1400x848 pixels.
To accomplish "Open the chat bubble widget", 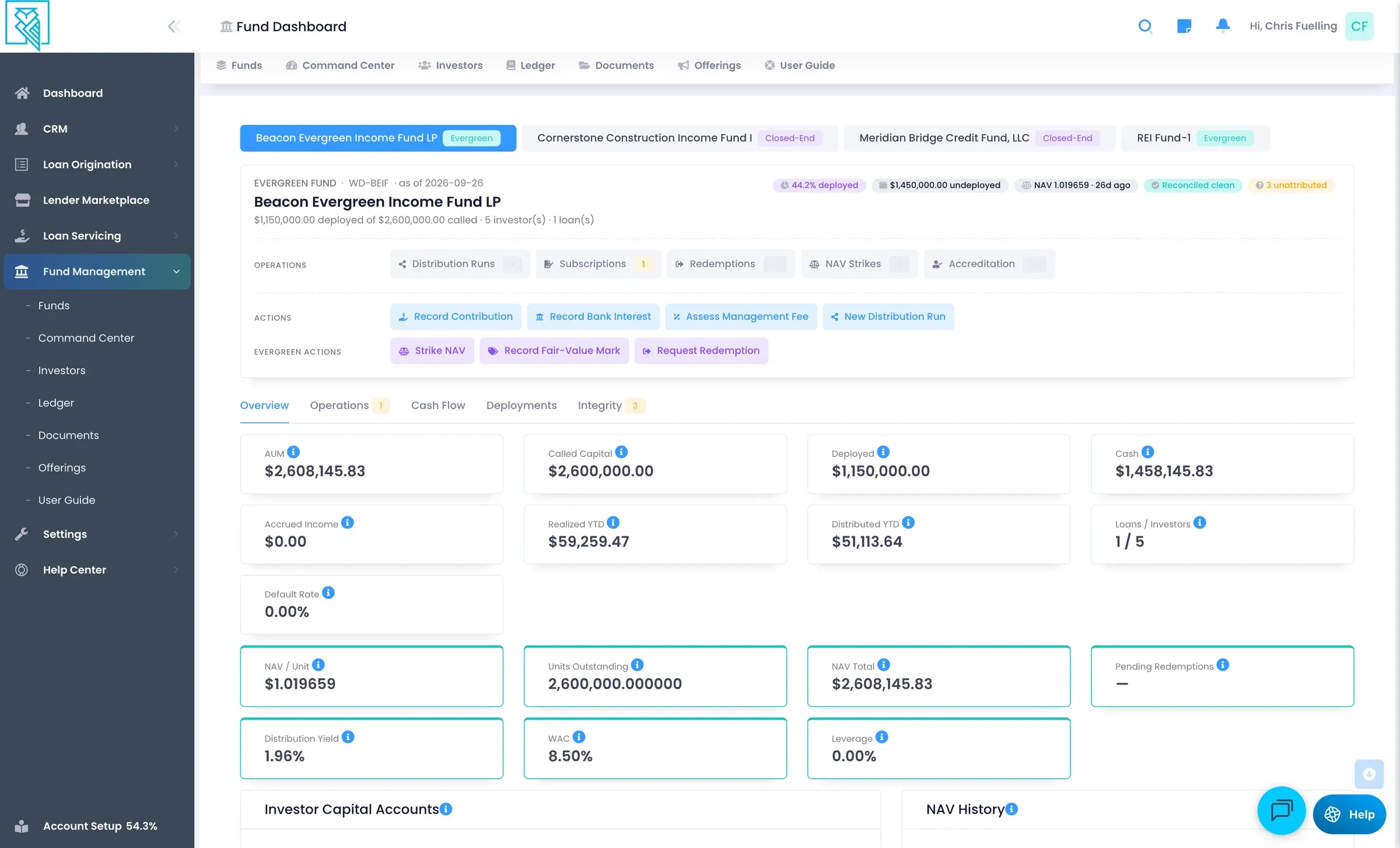I will point(1281,811).
